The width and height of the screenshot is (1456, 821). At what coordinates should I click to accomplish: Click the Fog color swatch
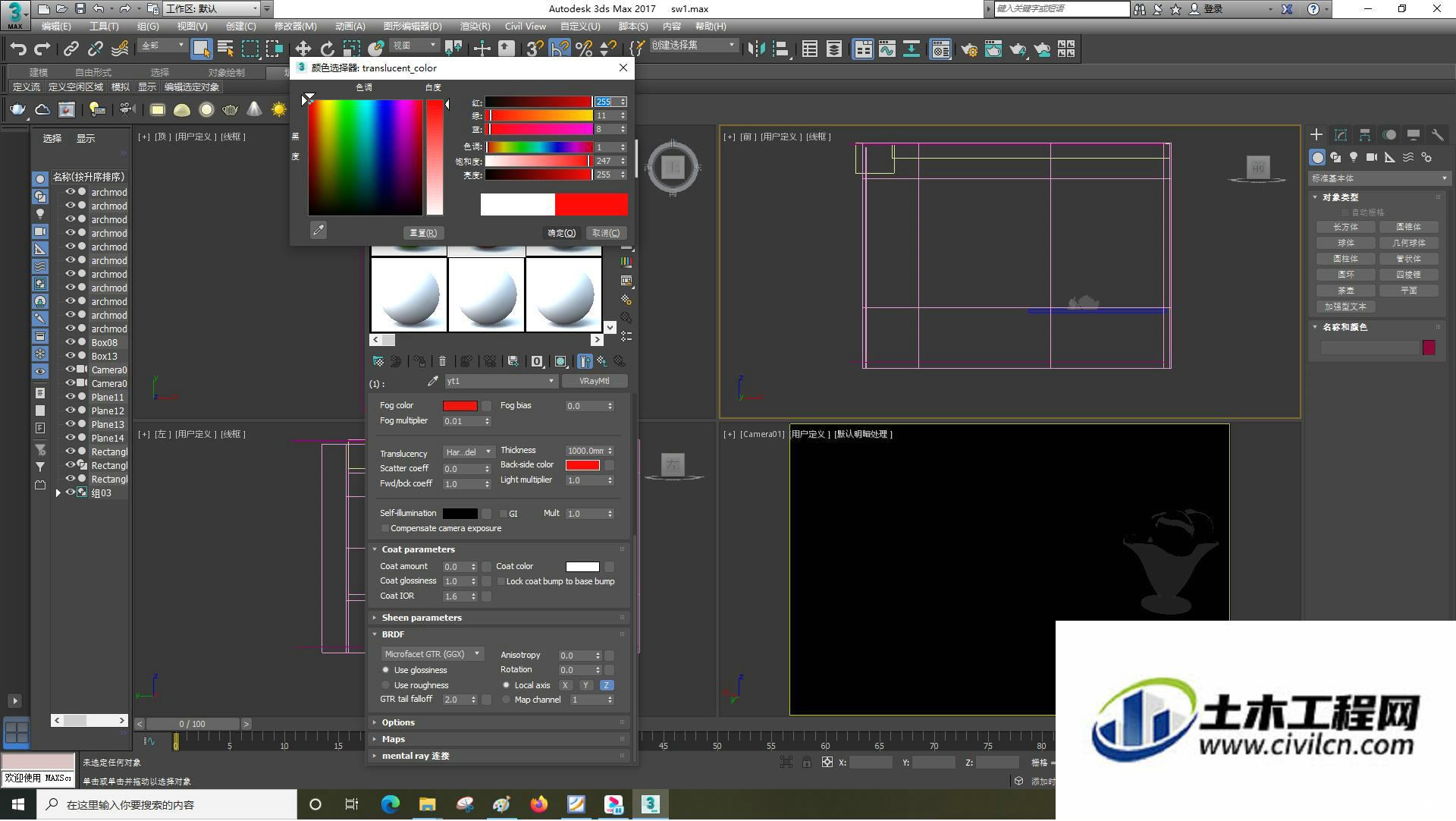pyautogui.click(x=460, y=406)
